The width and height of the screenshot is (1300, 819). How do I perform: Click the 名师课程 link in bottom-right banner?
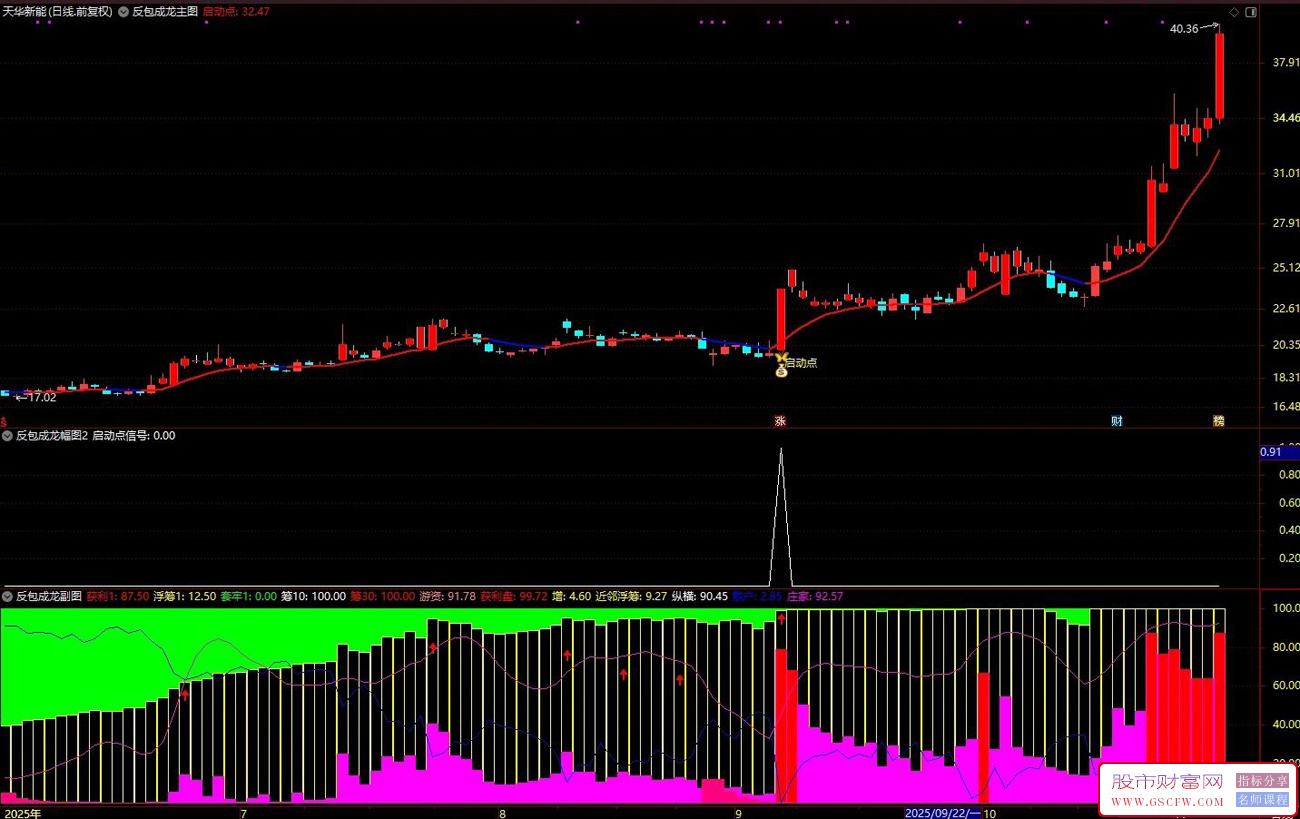pos(1263,800)
